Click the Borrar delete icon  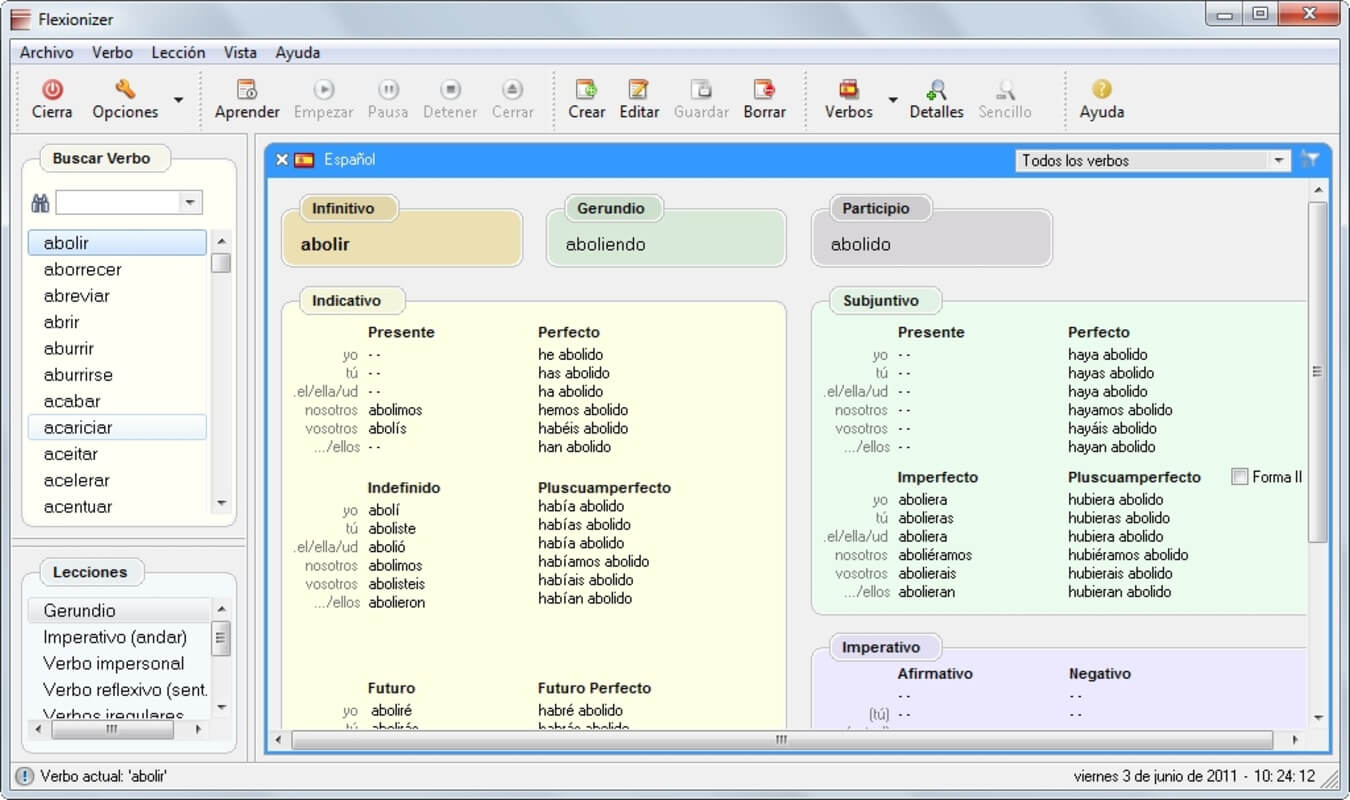point(764,90)
